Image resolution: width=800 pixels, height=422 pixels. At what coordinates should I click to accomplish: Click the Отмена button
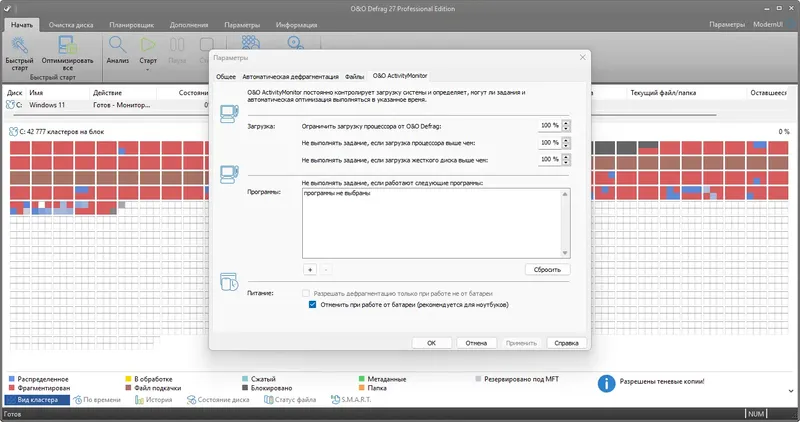pos(476,343)
